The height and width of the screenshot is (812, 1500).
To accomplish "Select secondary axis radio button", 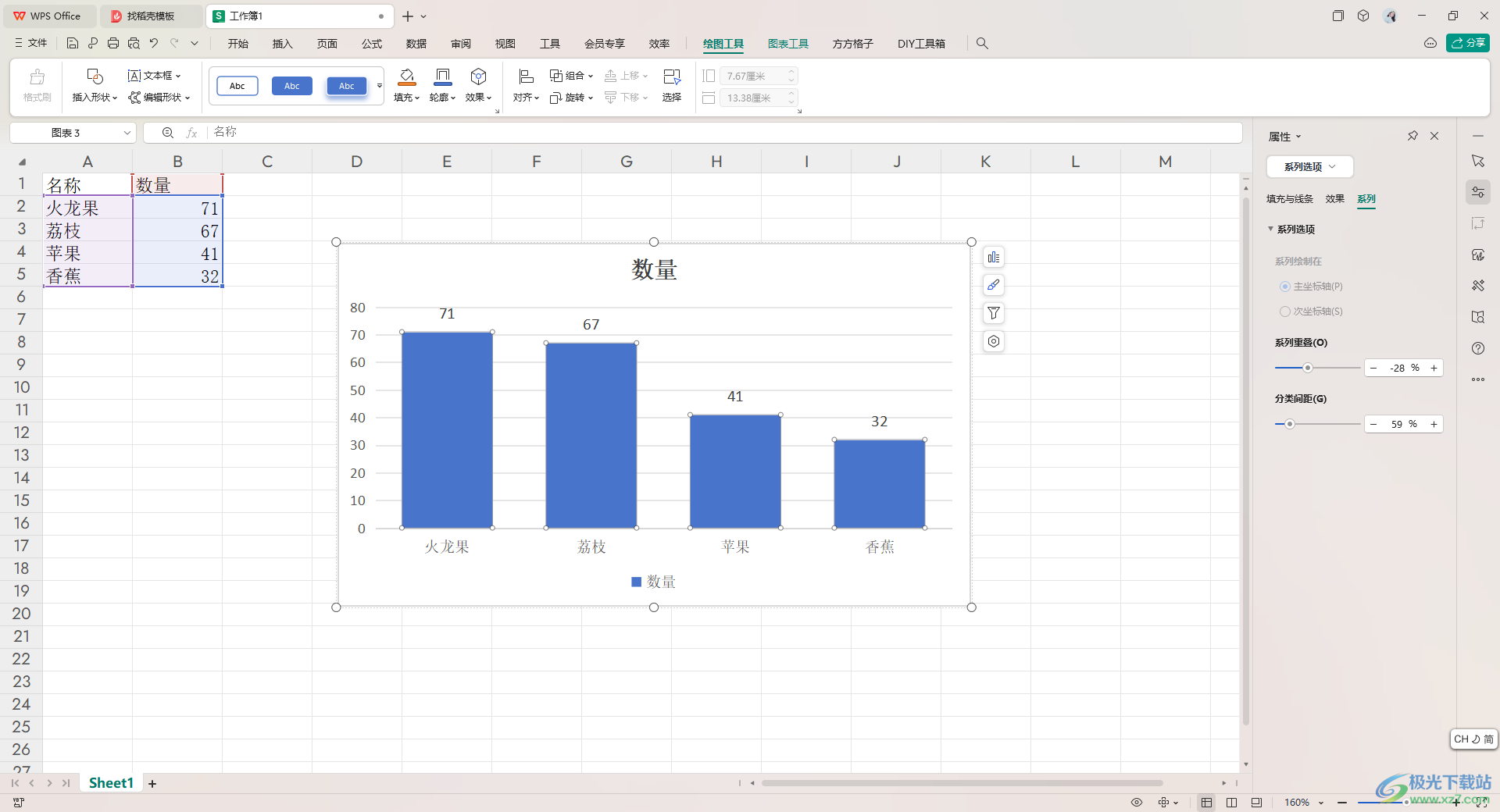I will click(x=1284, y=312).
